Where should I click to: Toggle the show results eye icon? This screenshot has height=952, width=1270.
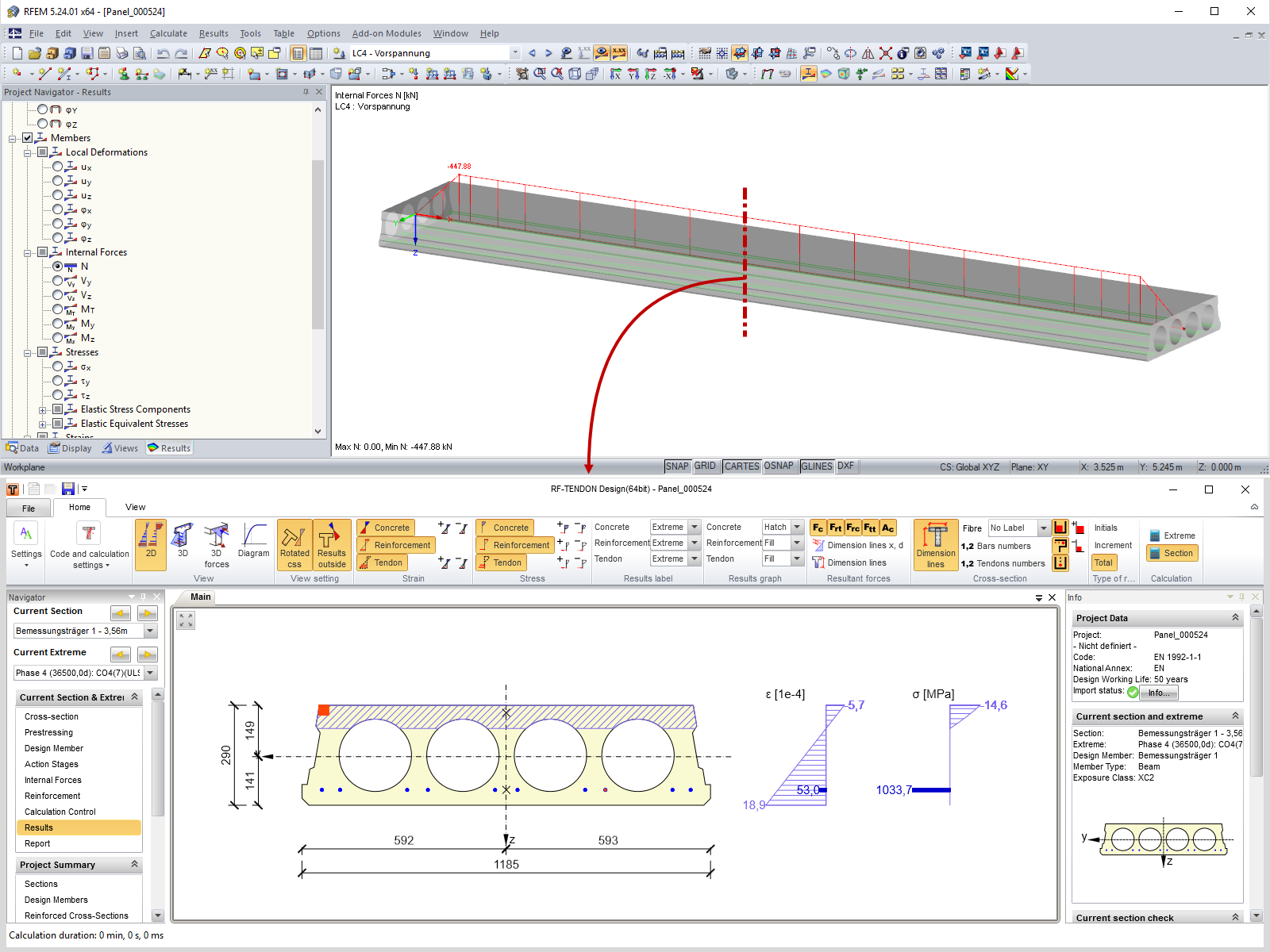click(602, 53)
